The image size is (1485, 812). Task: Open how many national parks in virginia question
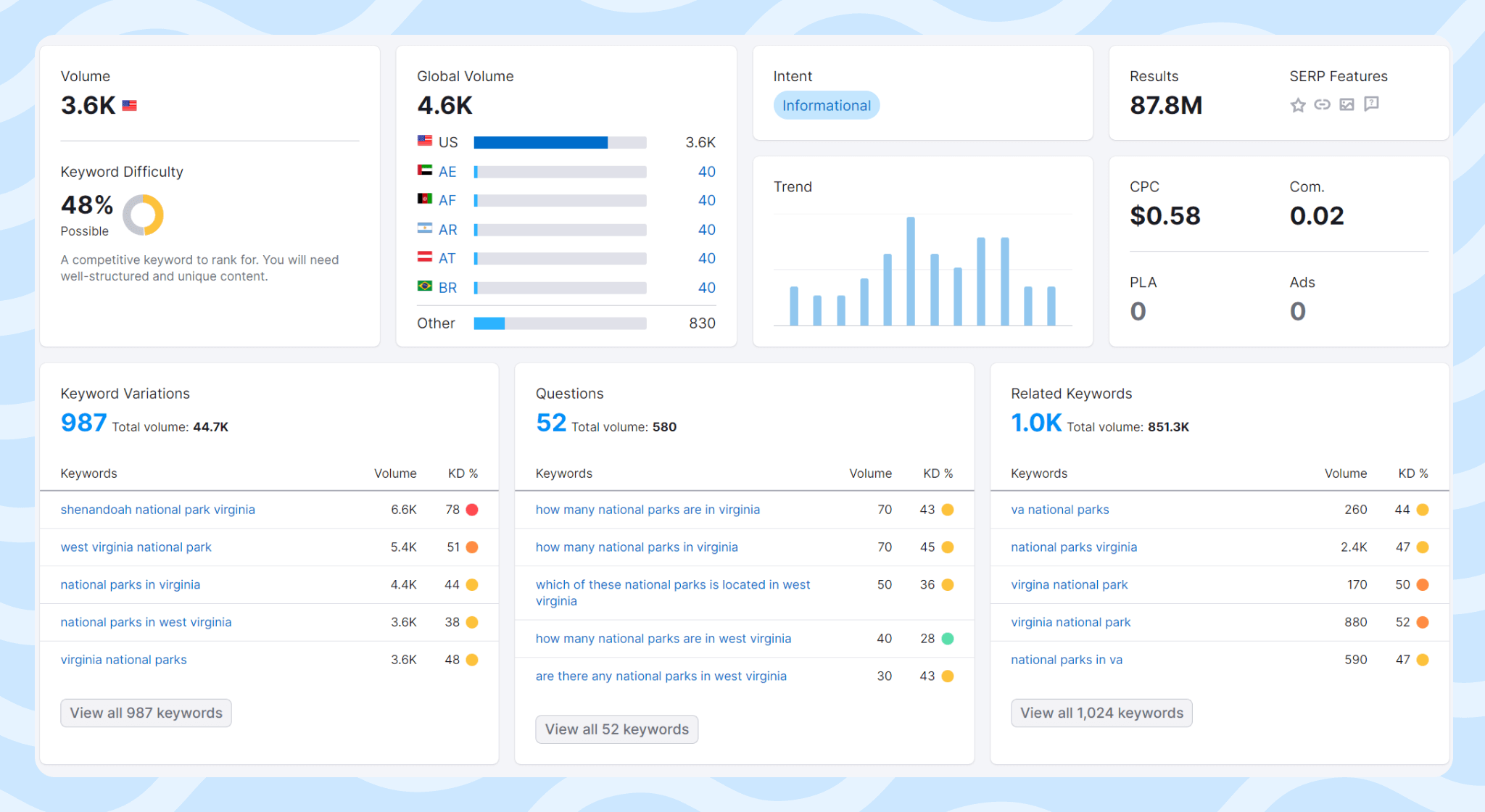coord(637,547)
